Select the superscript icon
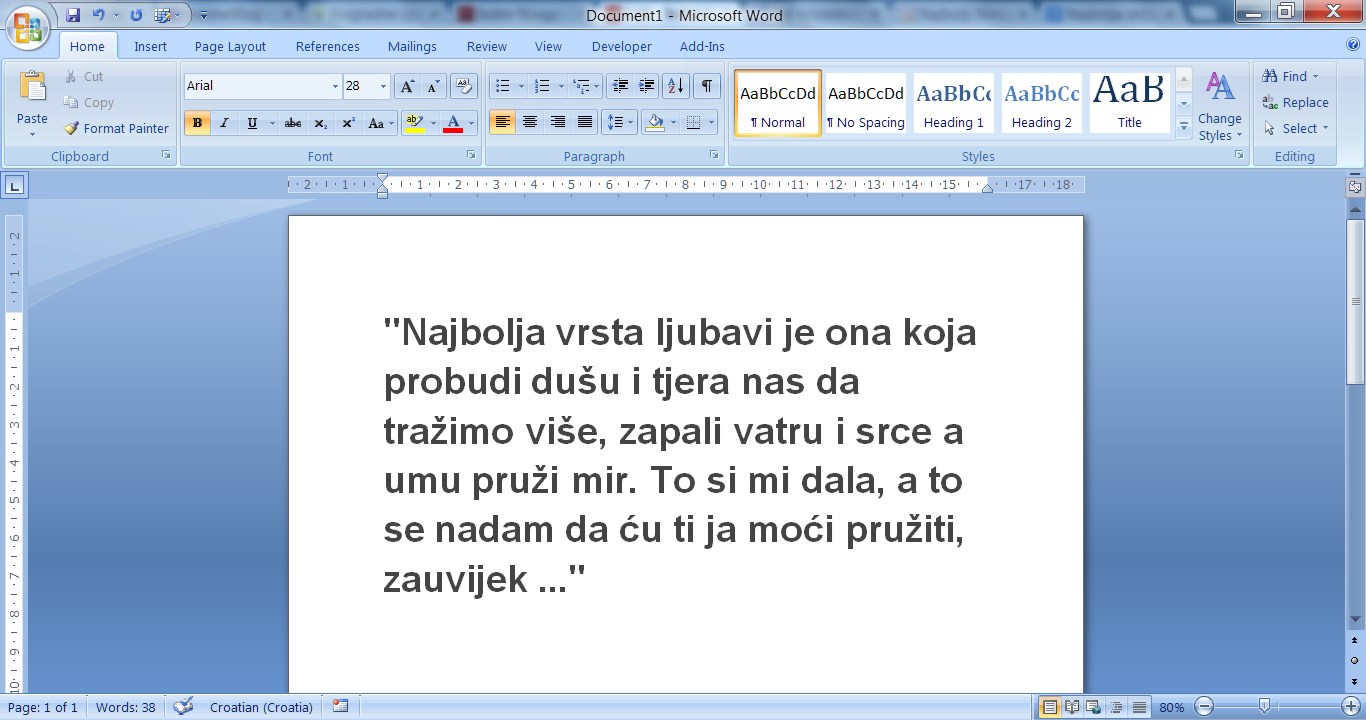Screen dimensions: 1366x720 [347, 123]
